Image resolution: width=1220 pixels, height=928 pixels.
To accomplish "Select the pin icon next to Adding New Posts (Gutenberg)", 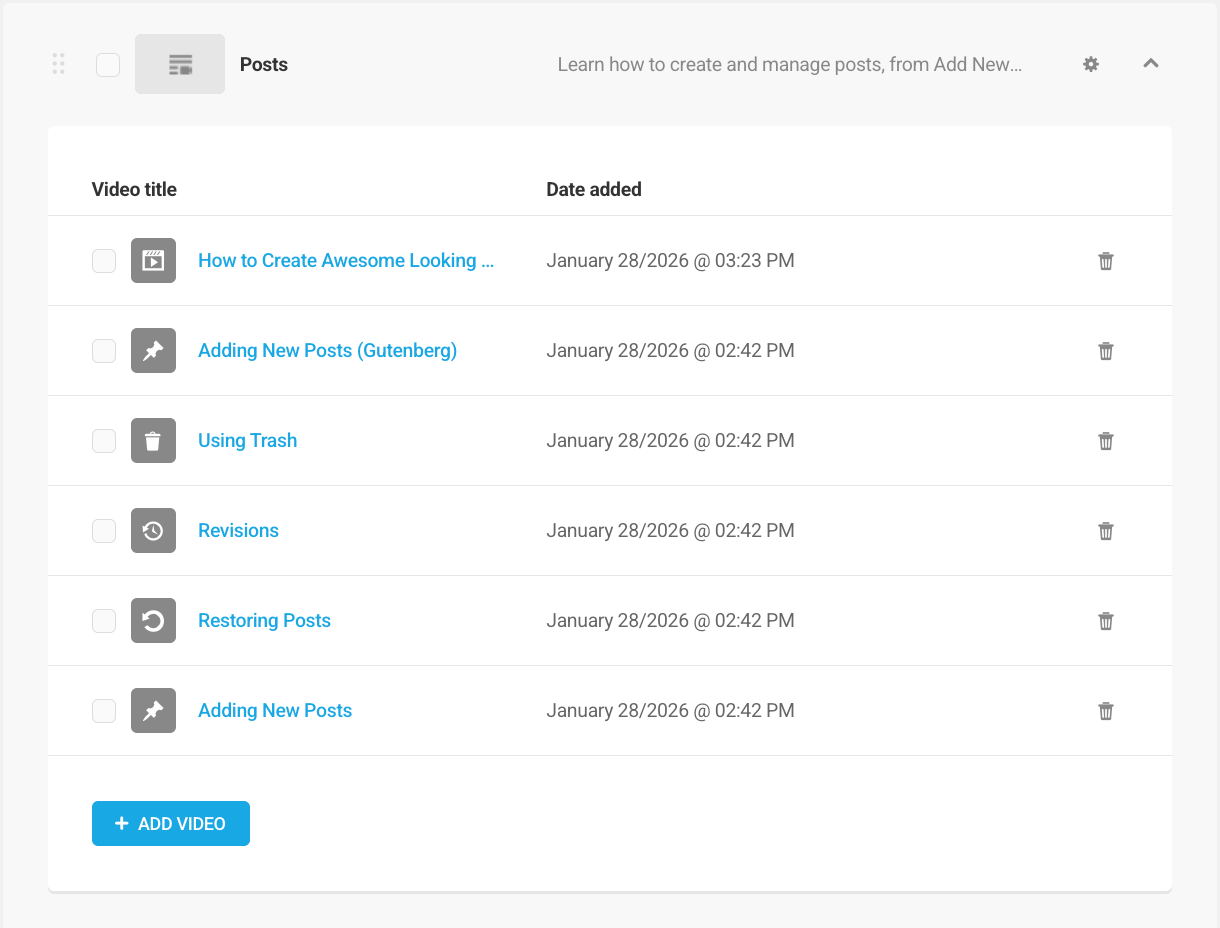I will pyautogui.click(x=153, y=350).
